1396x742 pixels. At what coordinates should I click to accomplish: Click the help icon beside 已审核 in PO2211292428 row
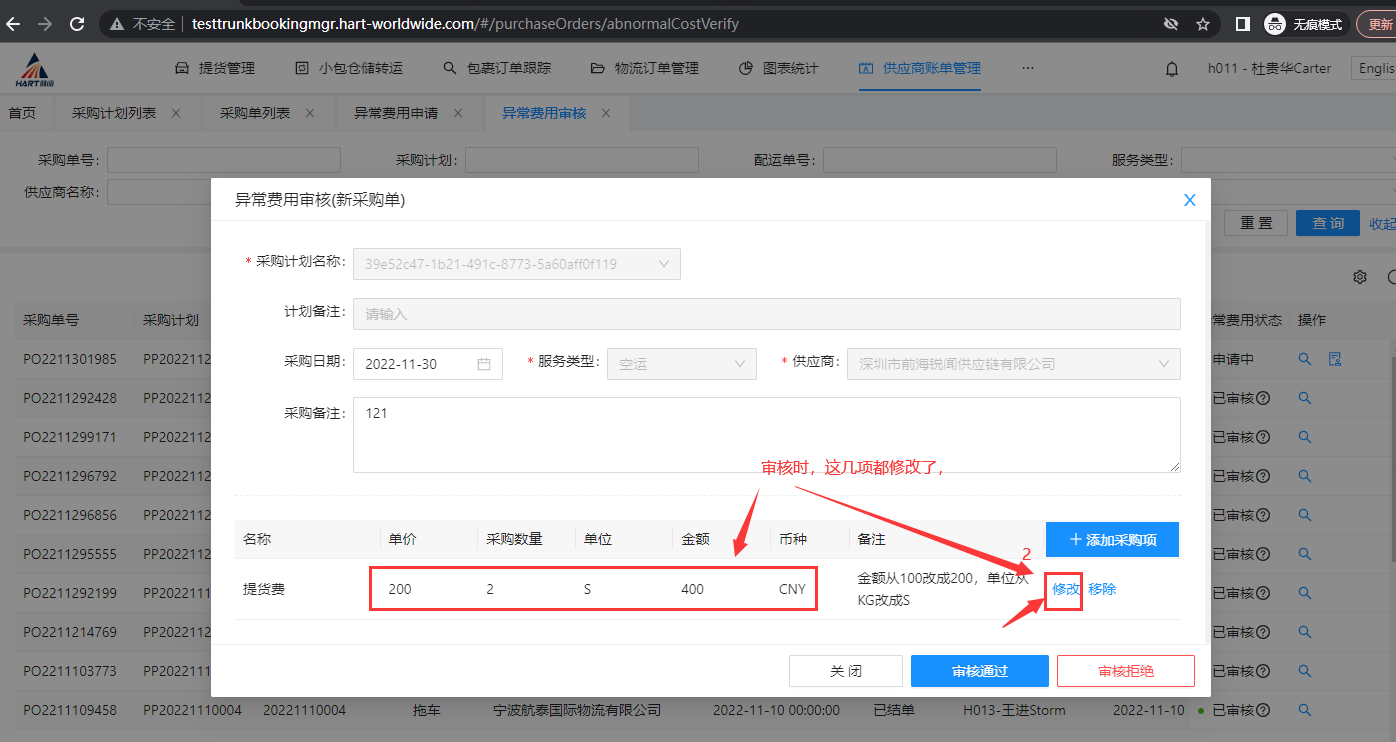coord(1263,398)
